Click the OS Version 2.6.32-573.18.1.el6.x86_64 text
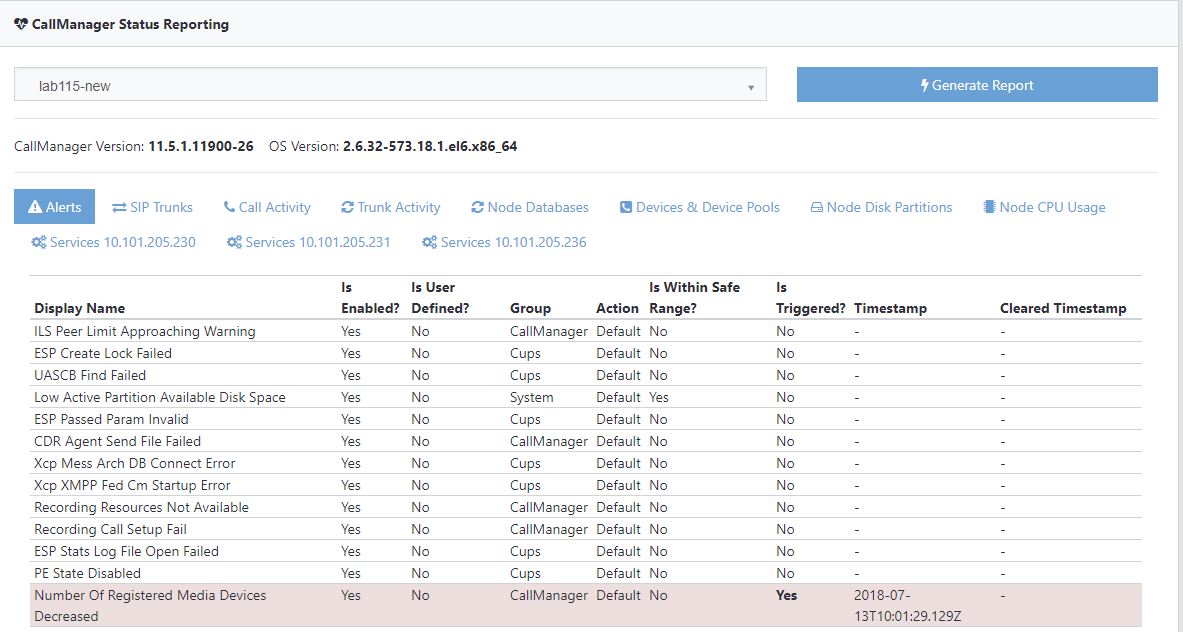This screenshot has height=632, width=1183. (x=393, y=146)
